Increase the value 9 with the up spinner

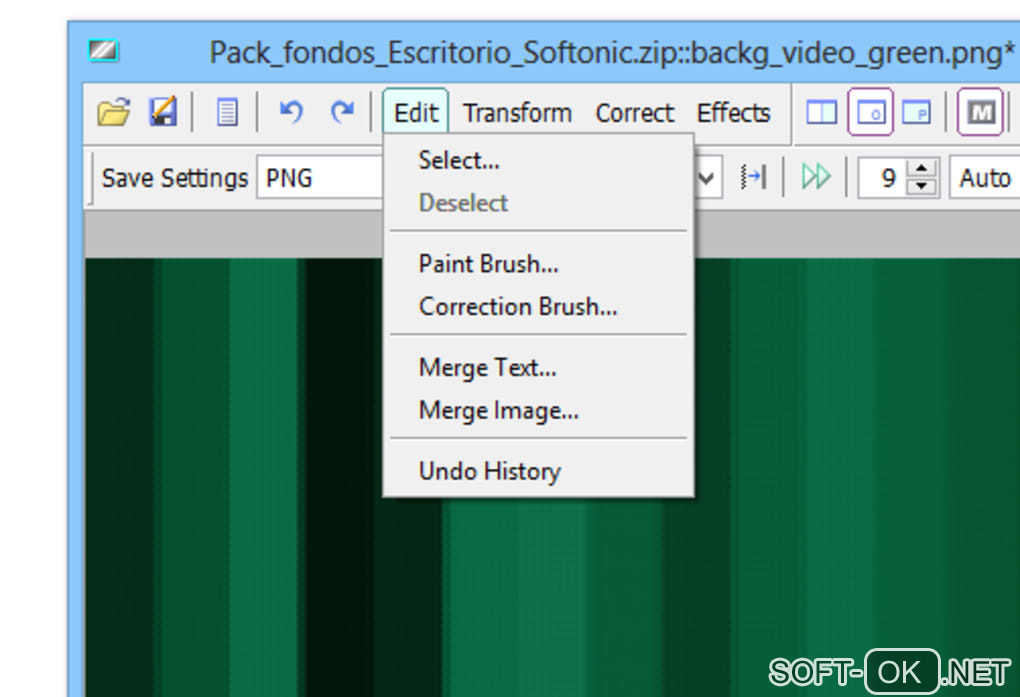921,168
